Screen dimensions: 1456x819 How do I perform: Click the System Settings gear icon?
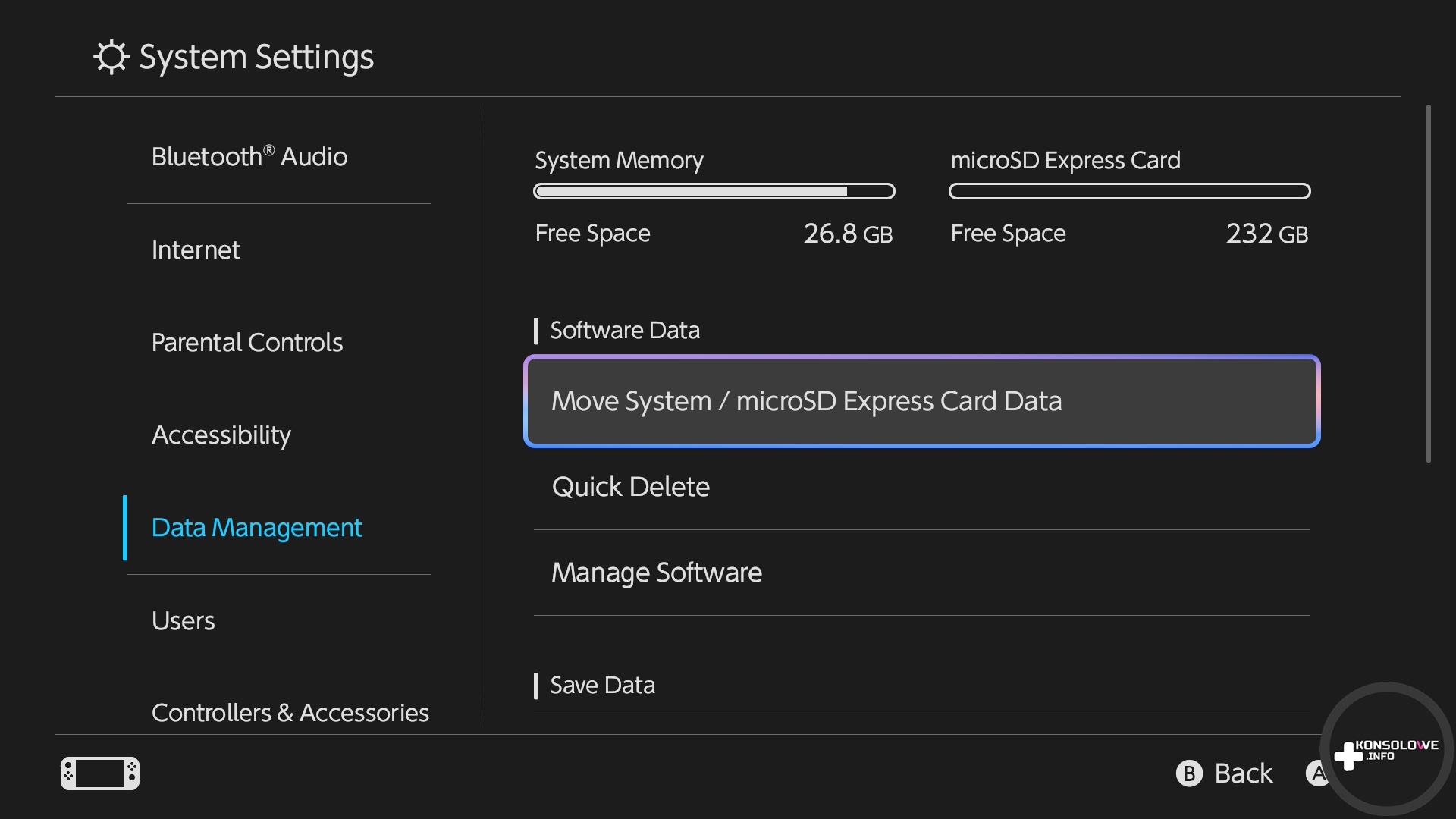tap(111, 57)
